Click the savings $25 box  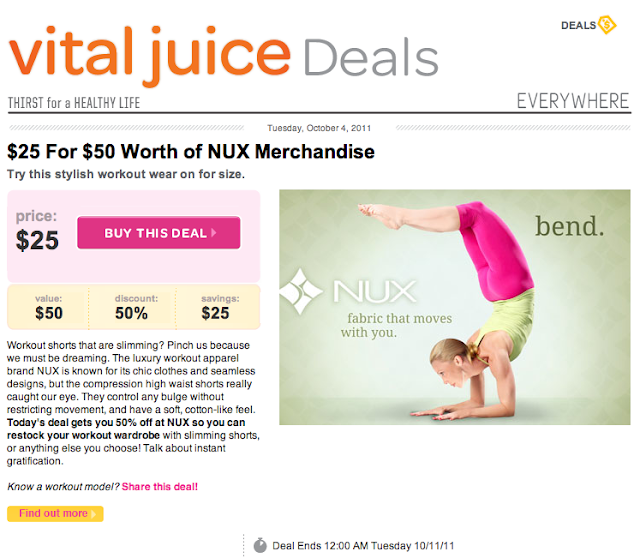point(218,307)
